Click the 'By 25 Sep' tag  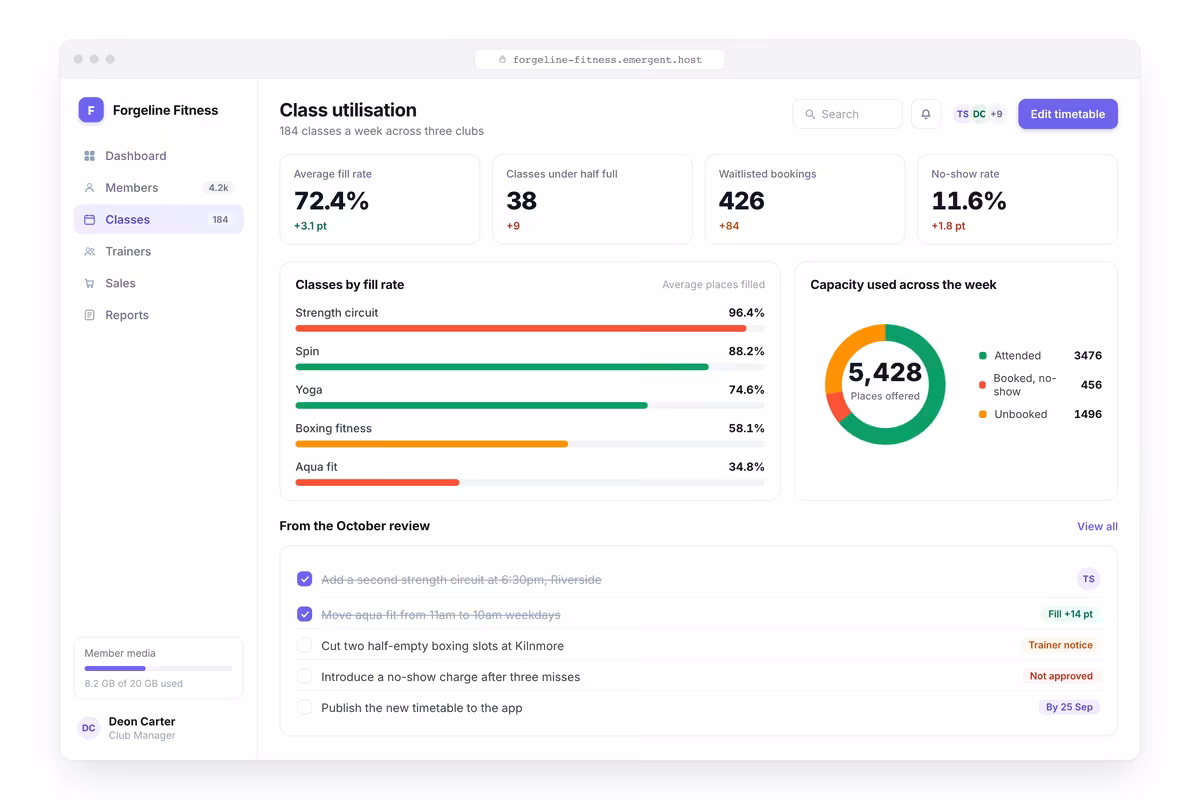coord(1069,707)
